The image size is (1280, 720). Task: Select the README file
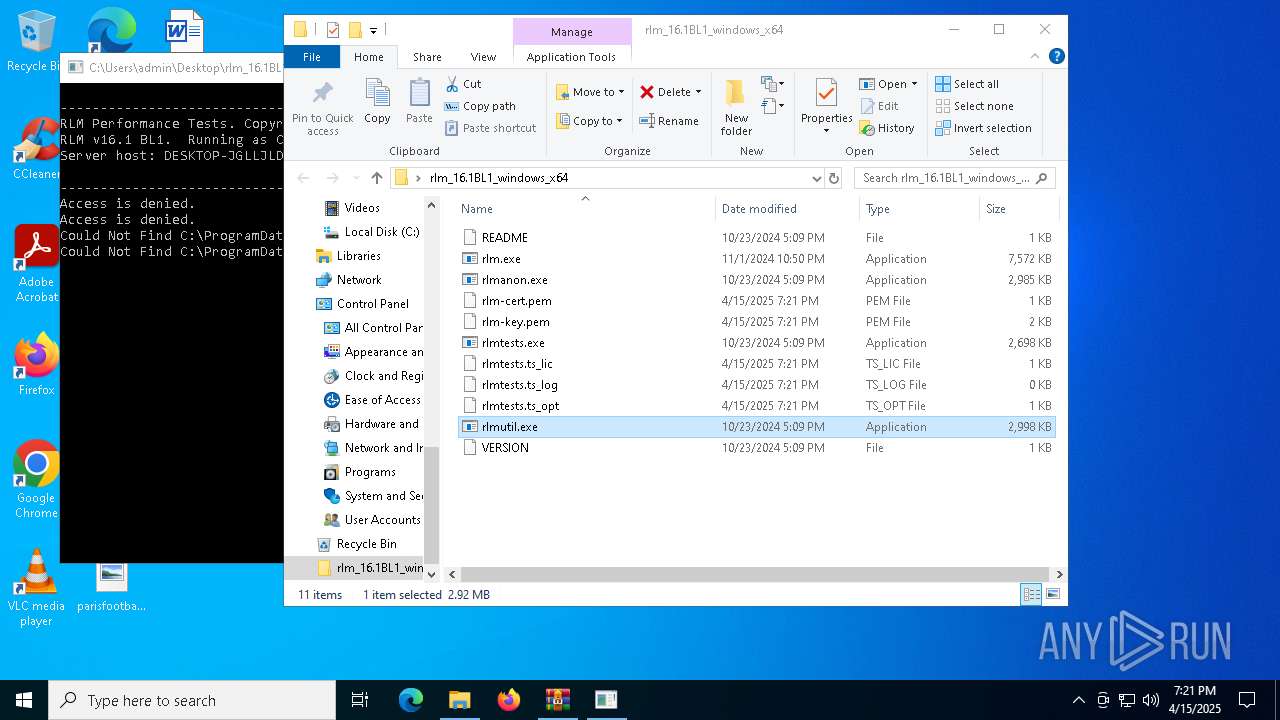[x=757, y=238]
